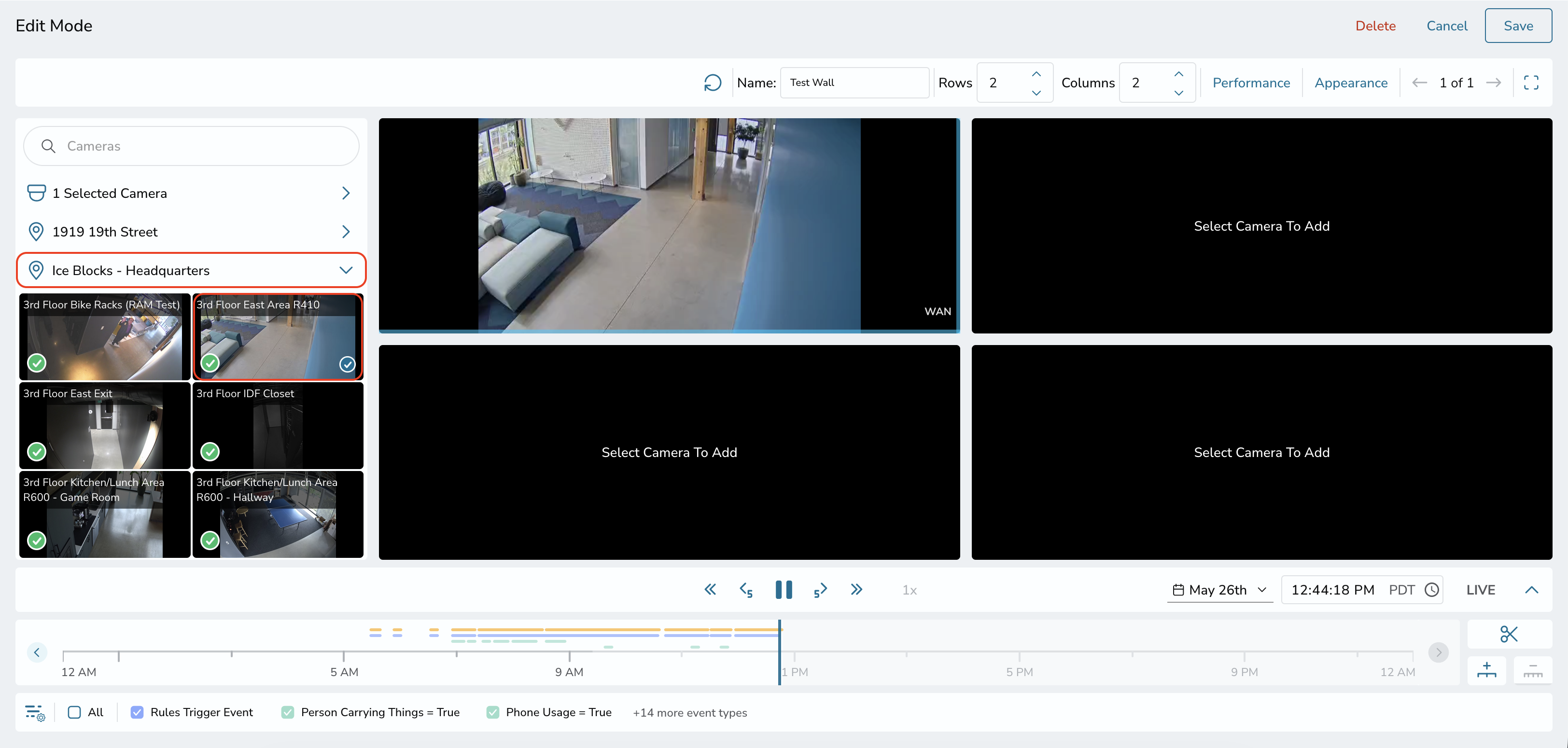The height and width of the screenshot is (748, 1568).
Task: Go to next page arrow
Action: (x=1493, y=83)
